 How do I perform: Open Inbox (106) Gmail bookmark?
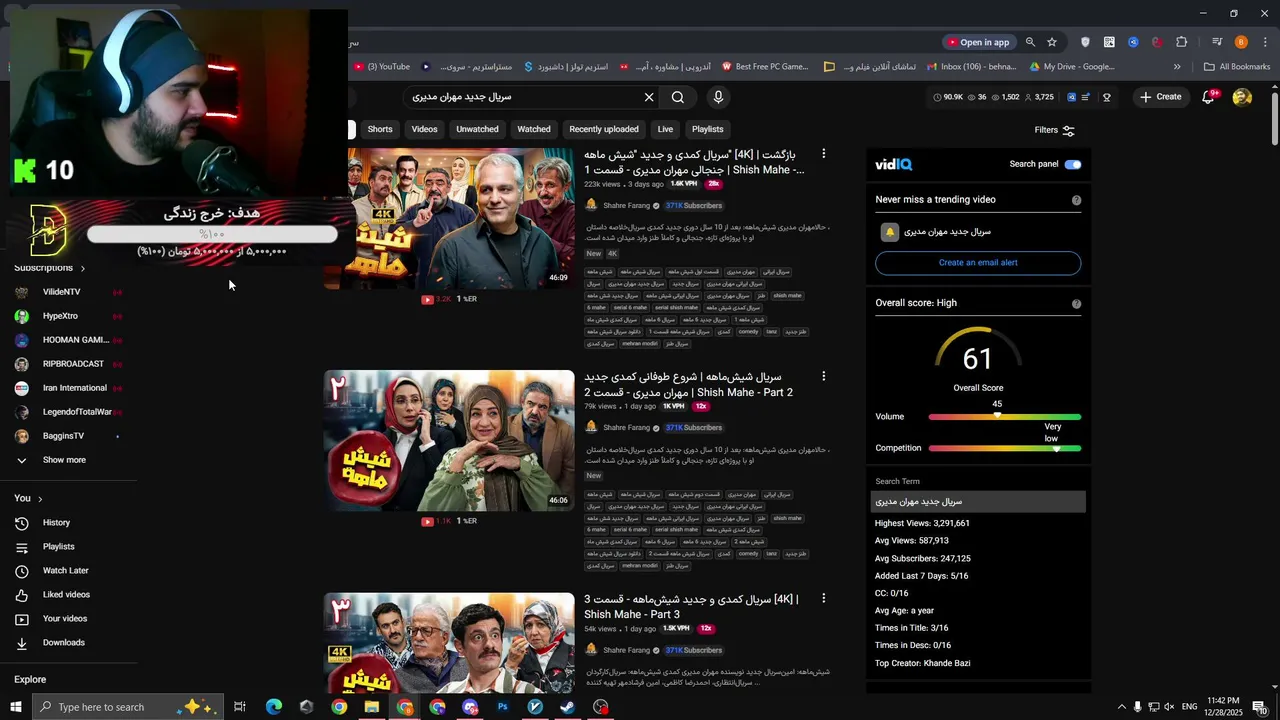coord(972,67)
